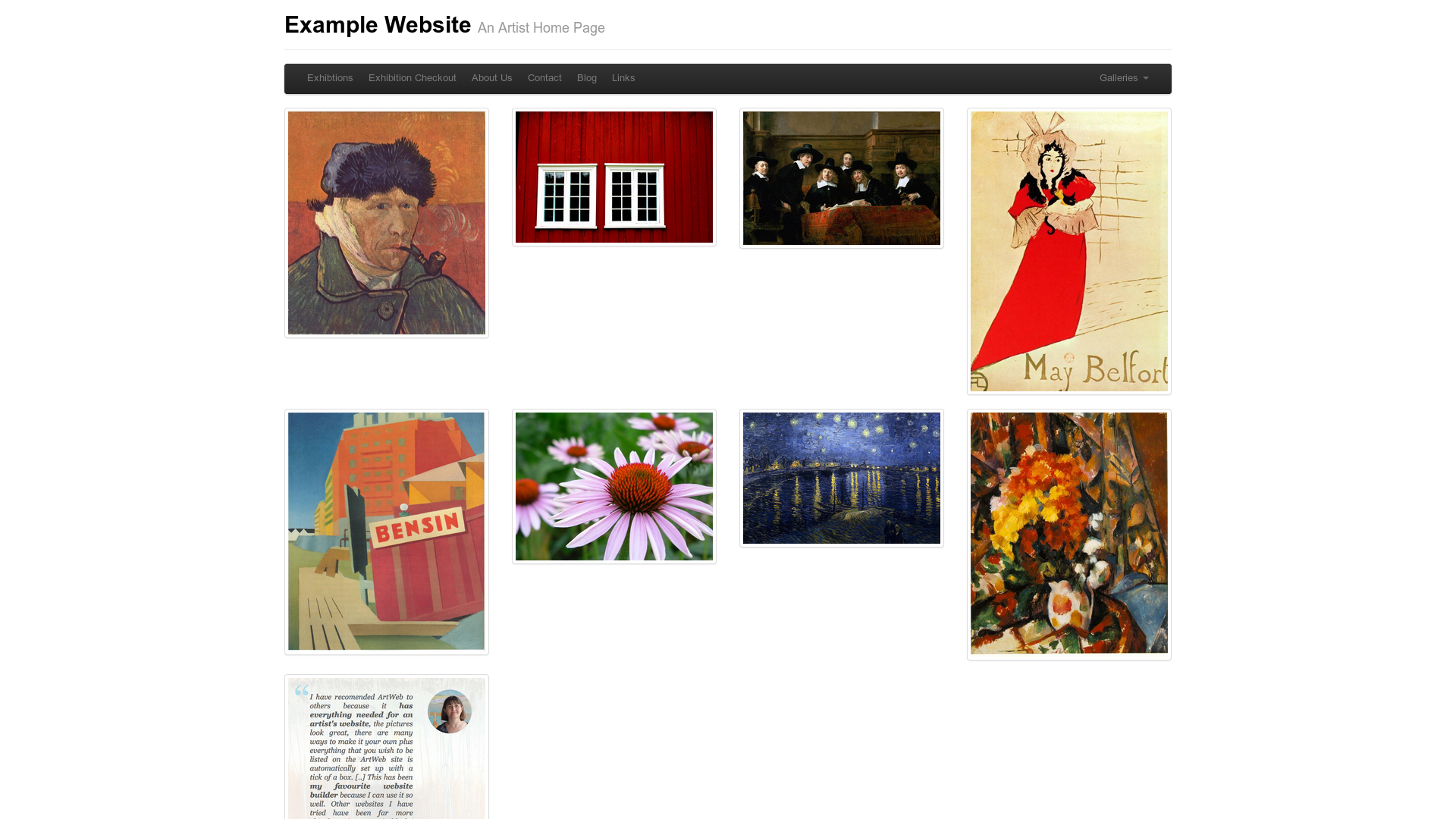The width and height of the screenshot is (1456, 819).
Task: Select the Contact navigation link
Action: (x=544, y=78)
